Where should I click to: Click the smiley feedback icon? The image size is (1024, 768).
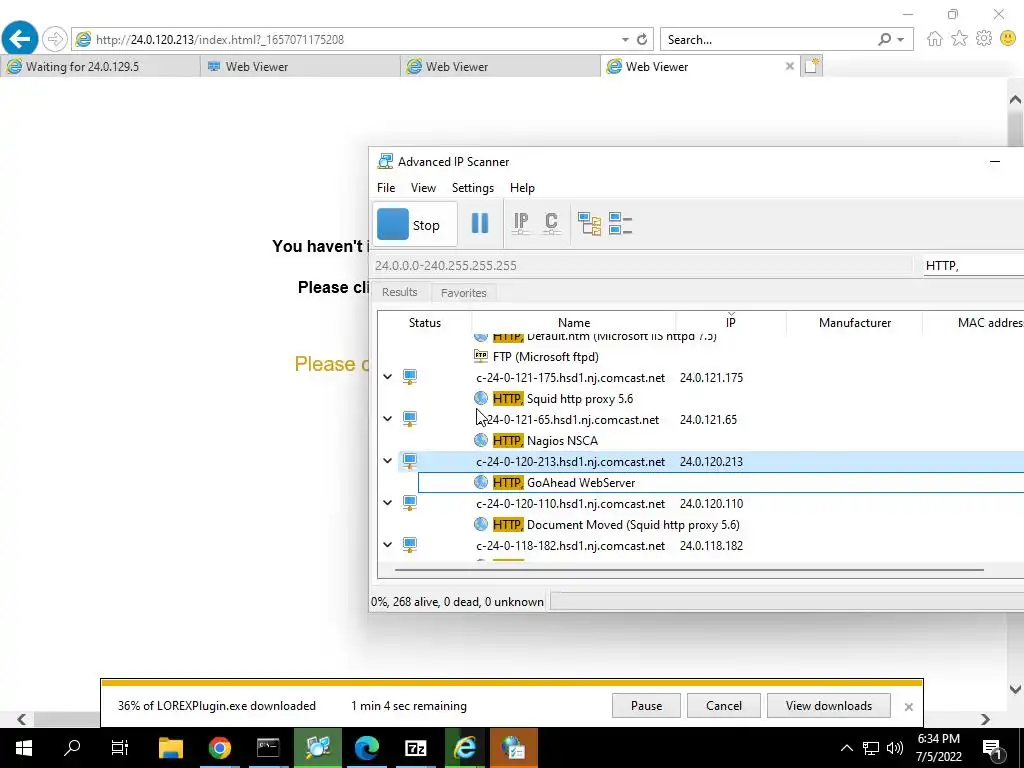pyautogui.click(x=1008, y=39)
